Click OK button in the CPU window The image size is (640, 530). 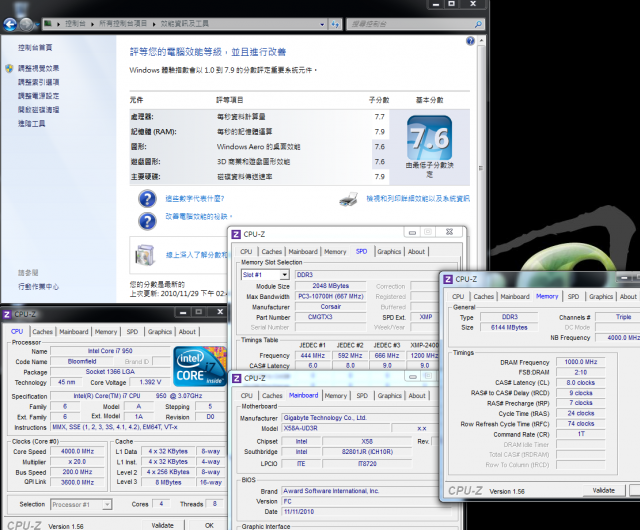(209, 525)
